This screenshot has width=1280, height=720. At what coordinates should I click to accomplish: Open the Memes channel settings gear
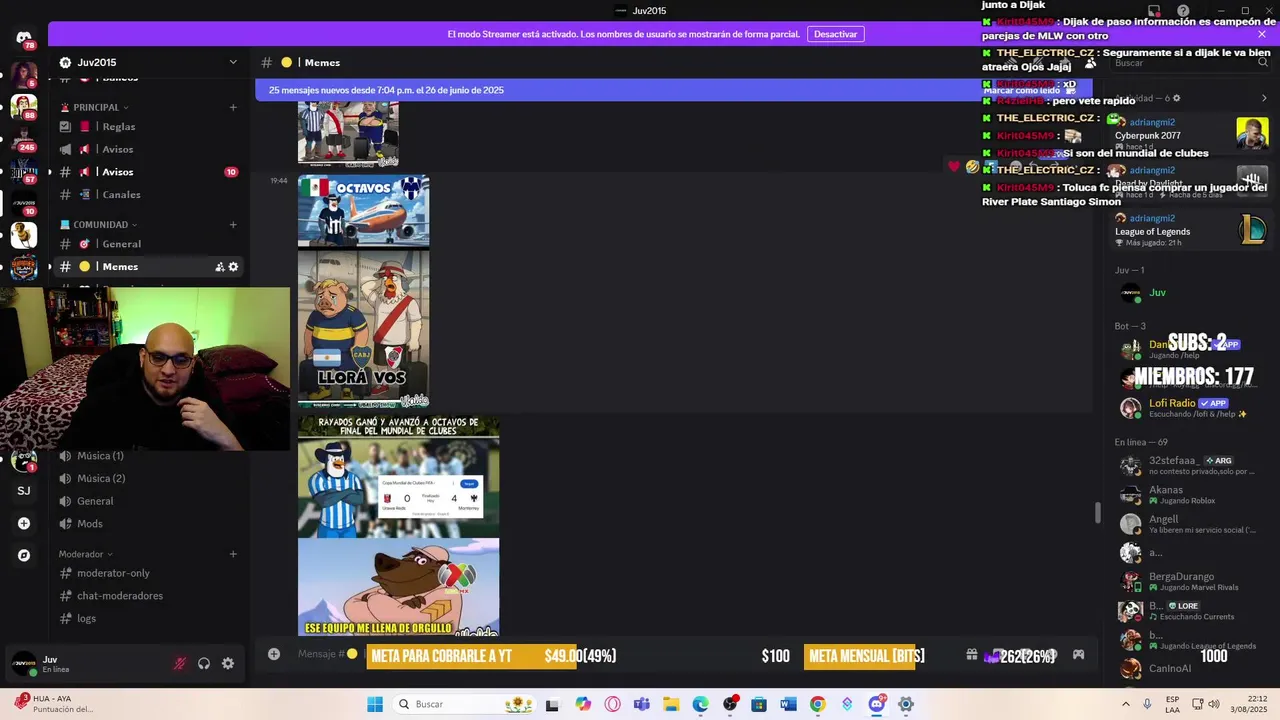tap(234, 267)
